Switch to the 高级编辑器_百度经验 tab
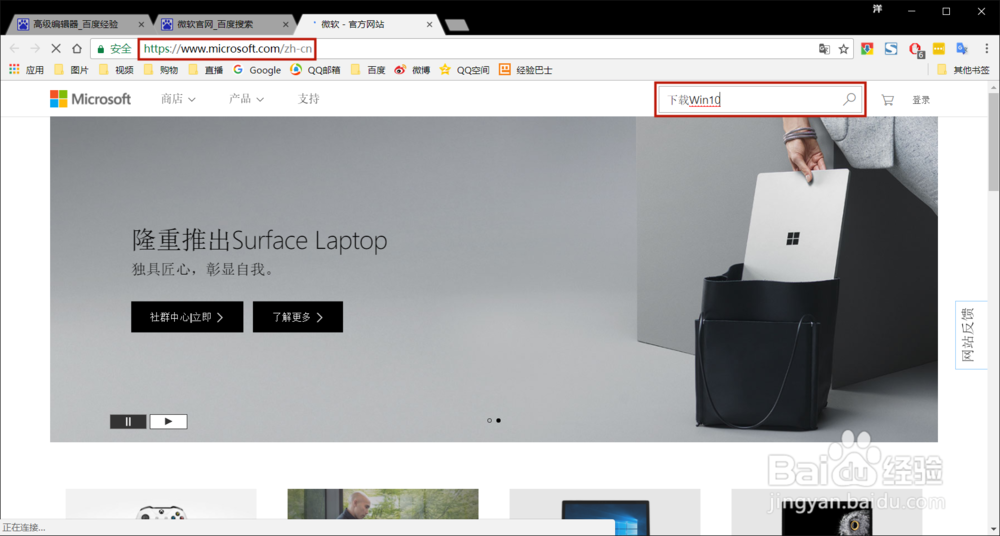Image resolution: width=1000 pixels, height=536 pixels. tap(80, 24)
